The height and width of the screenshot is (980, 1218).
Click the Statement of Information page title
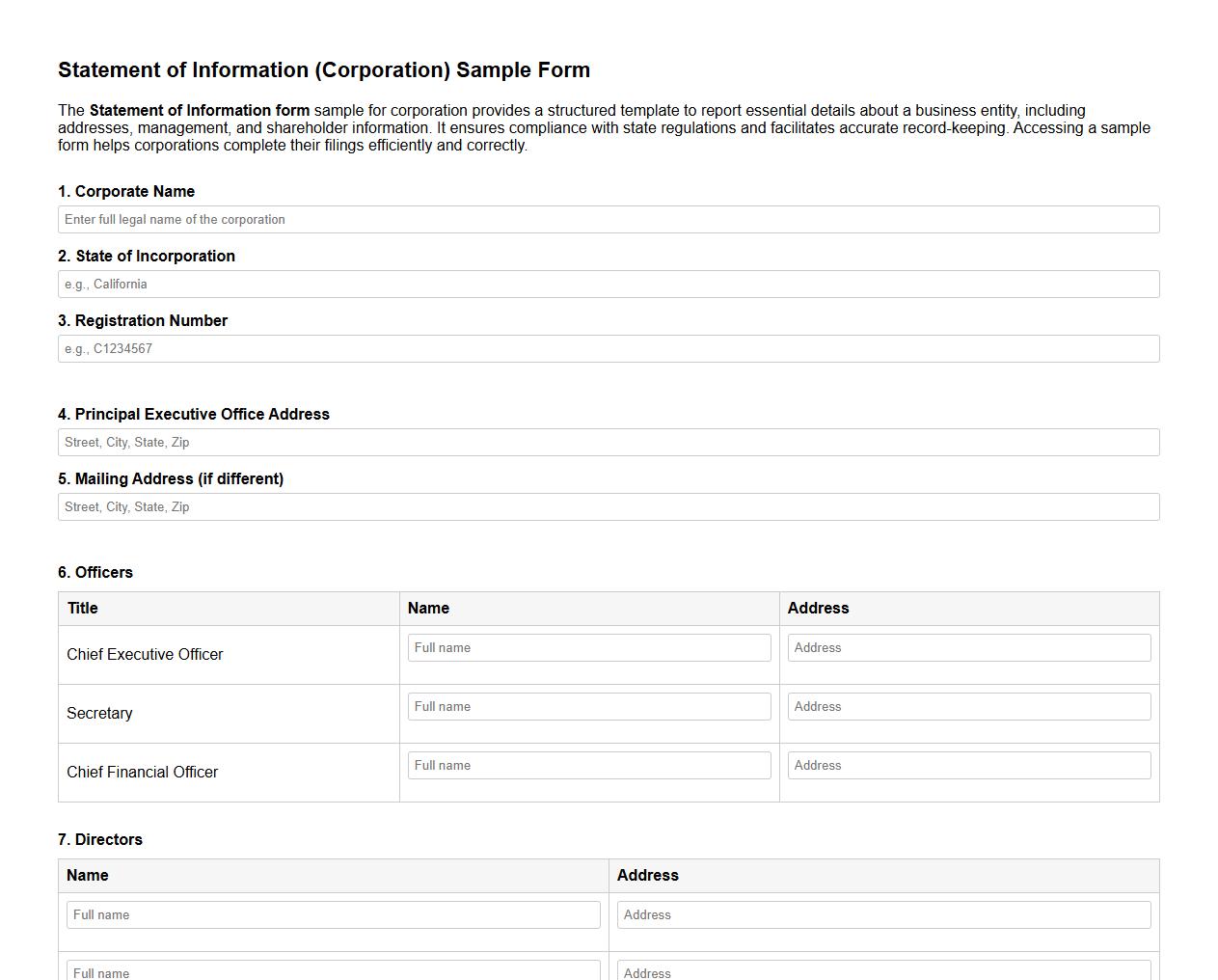tap(324, 69)
